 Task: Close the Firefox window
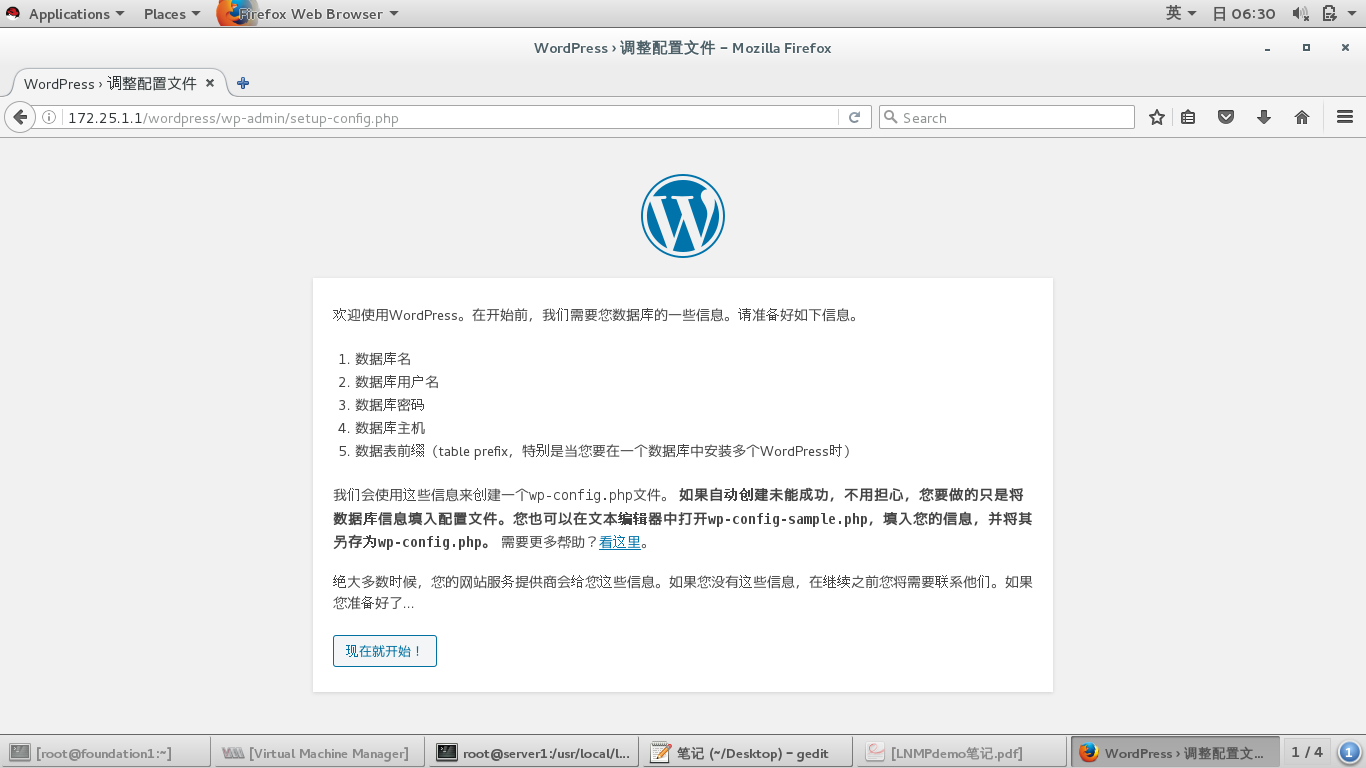[1344, 47]
